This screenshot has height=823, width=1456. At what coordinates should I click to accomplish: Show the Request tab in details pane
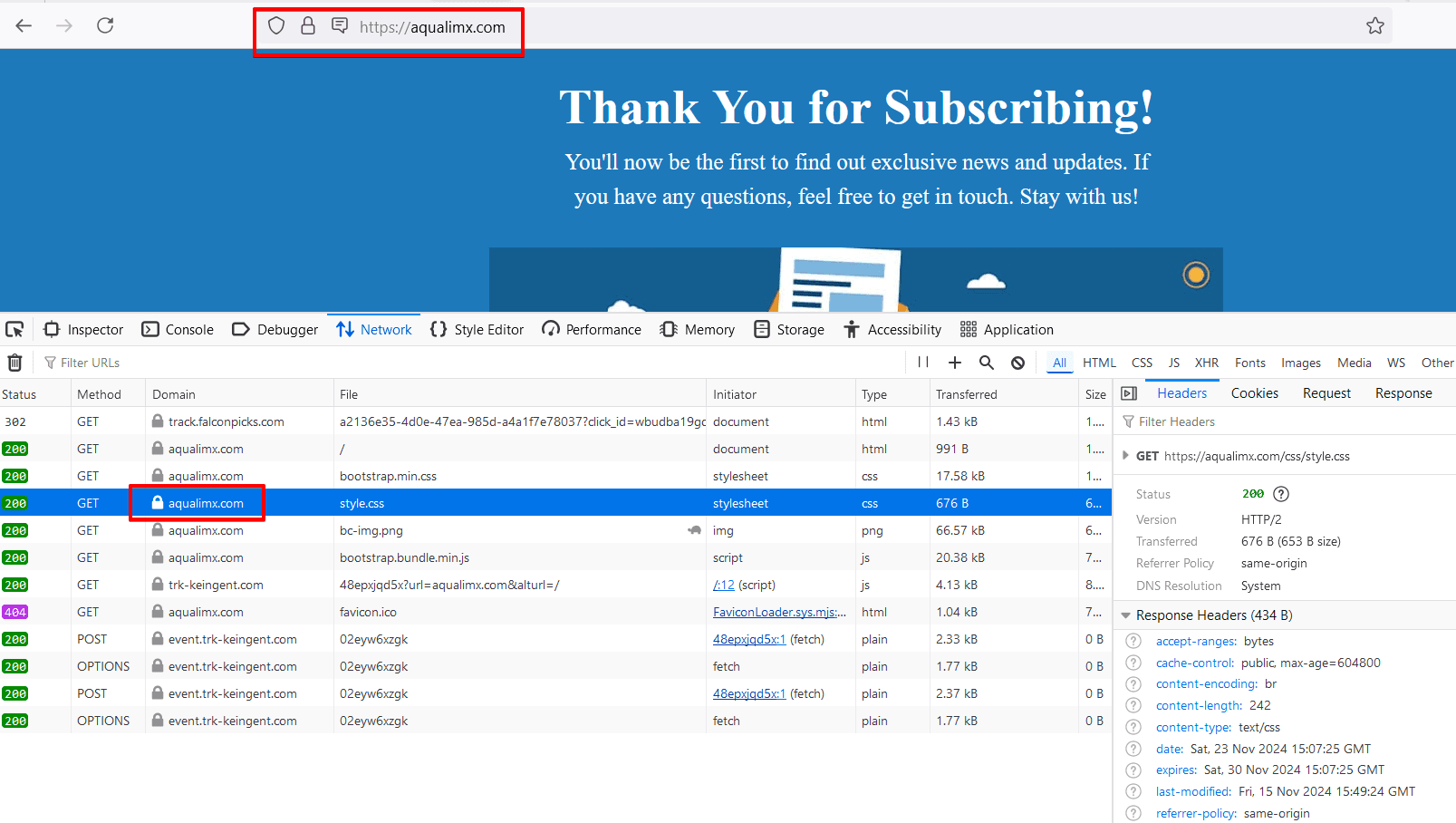(x=1326, y=393)
